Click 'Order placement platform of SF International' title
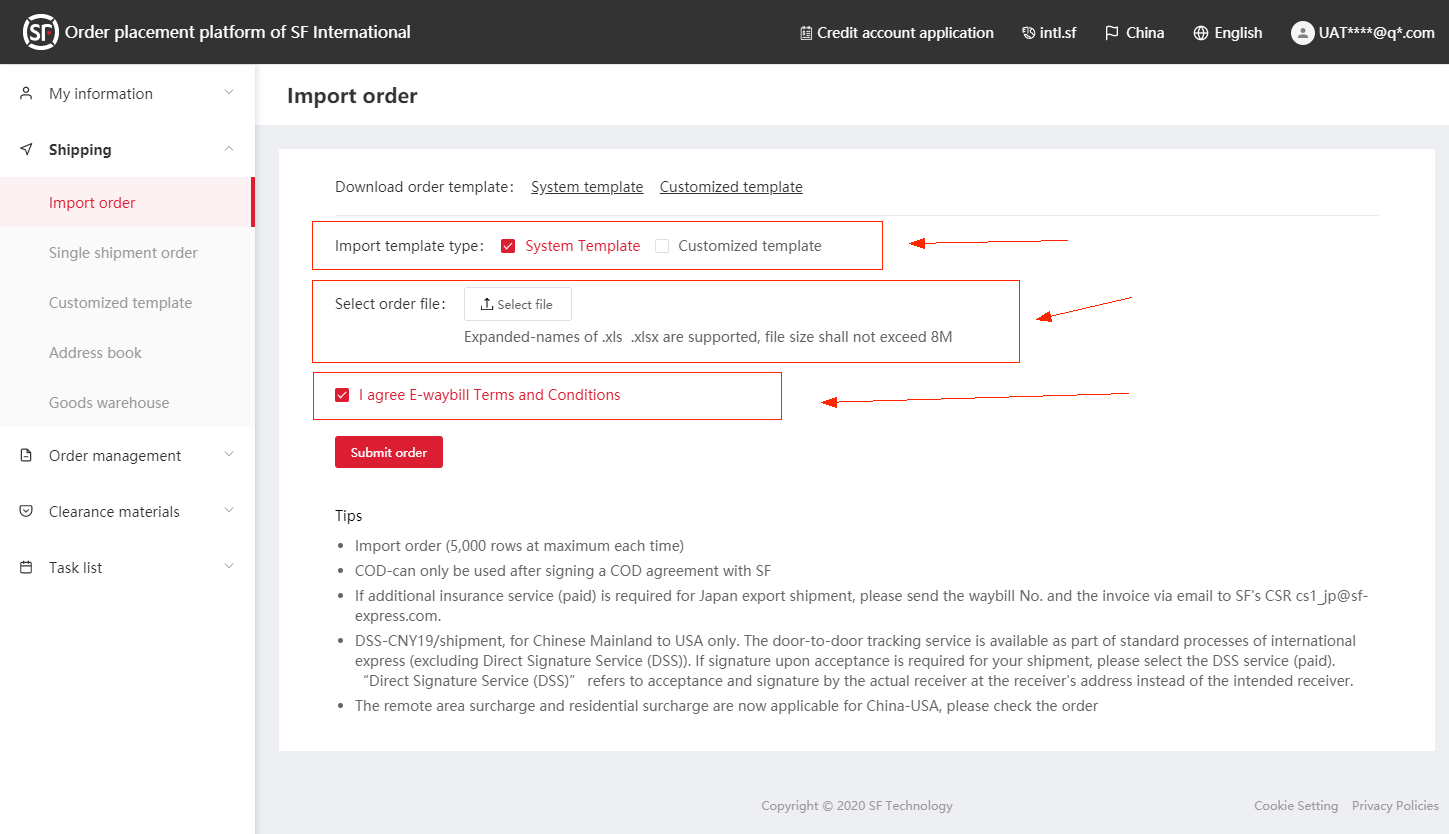1449x834 pixels. (x=238, y=32)
